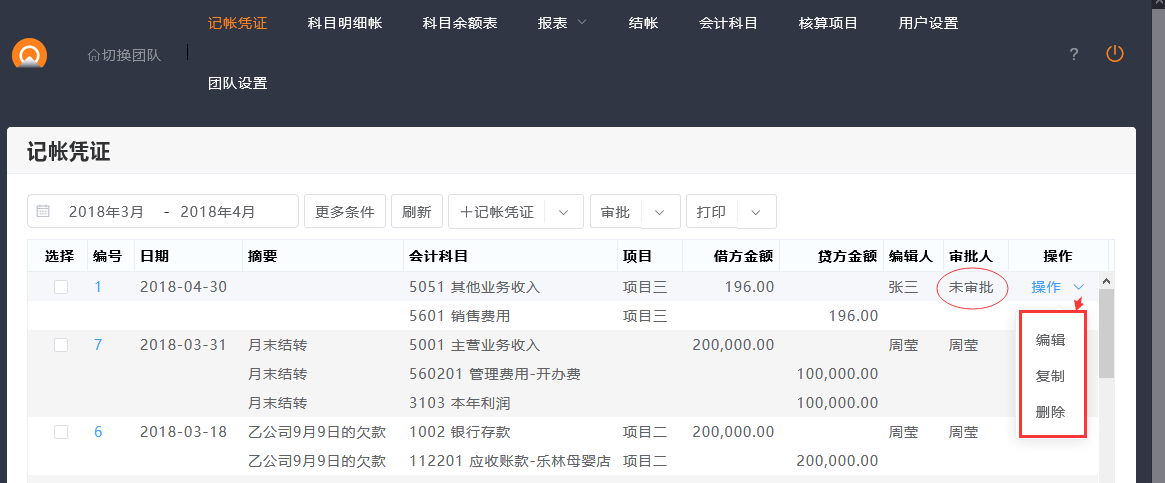Screen dimensions: 1165x483
Task: Tick the checkbox for voucher 7
Action: 61,345
